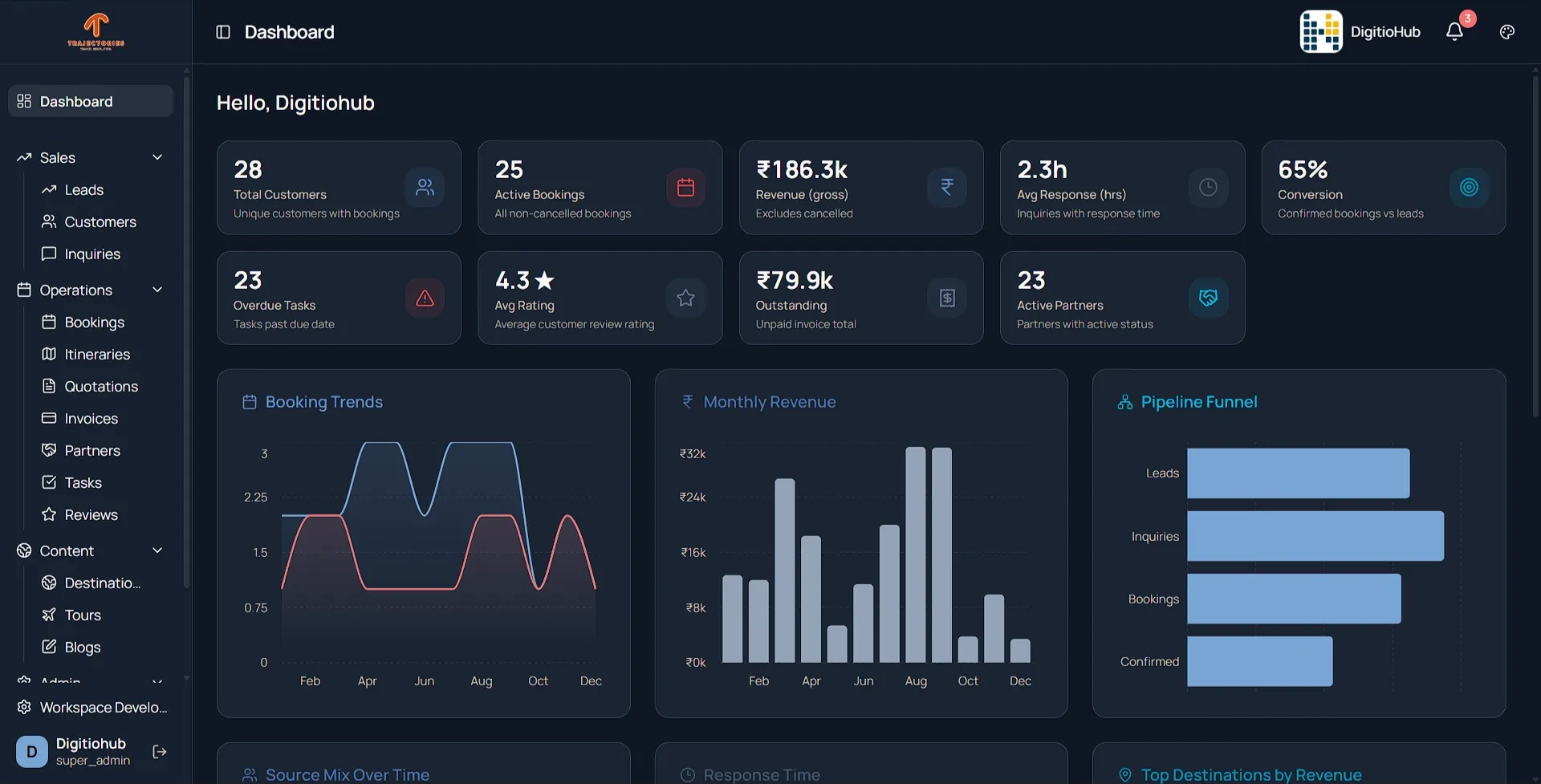Screen dimensions: 1541x784
Task: Open the Blogs page
Action: coord(83,647)
